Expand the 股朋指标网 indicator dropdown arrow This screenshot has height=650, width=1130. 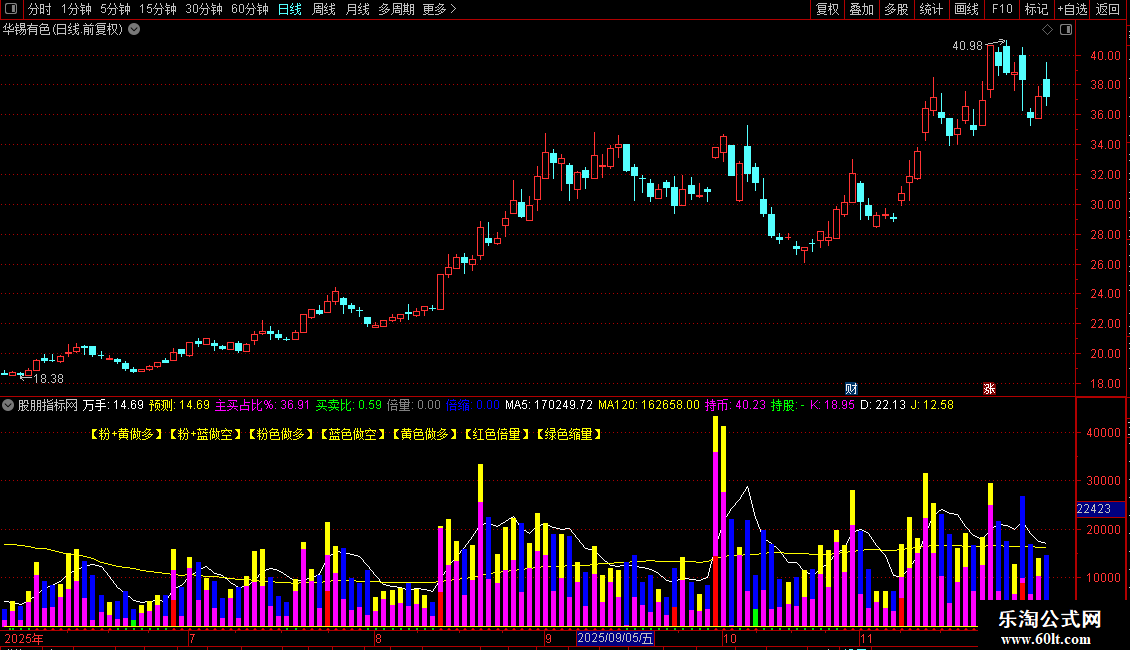pos(8,405)
